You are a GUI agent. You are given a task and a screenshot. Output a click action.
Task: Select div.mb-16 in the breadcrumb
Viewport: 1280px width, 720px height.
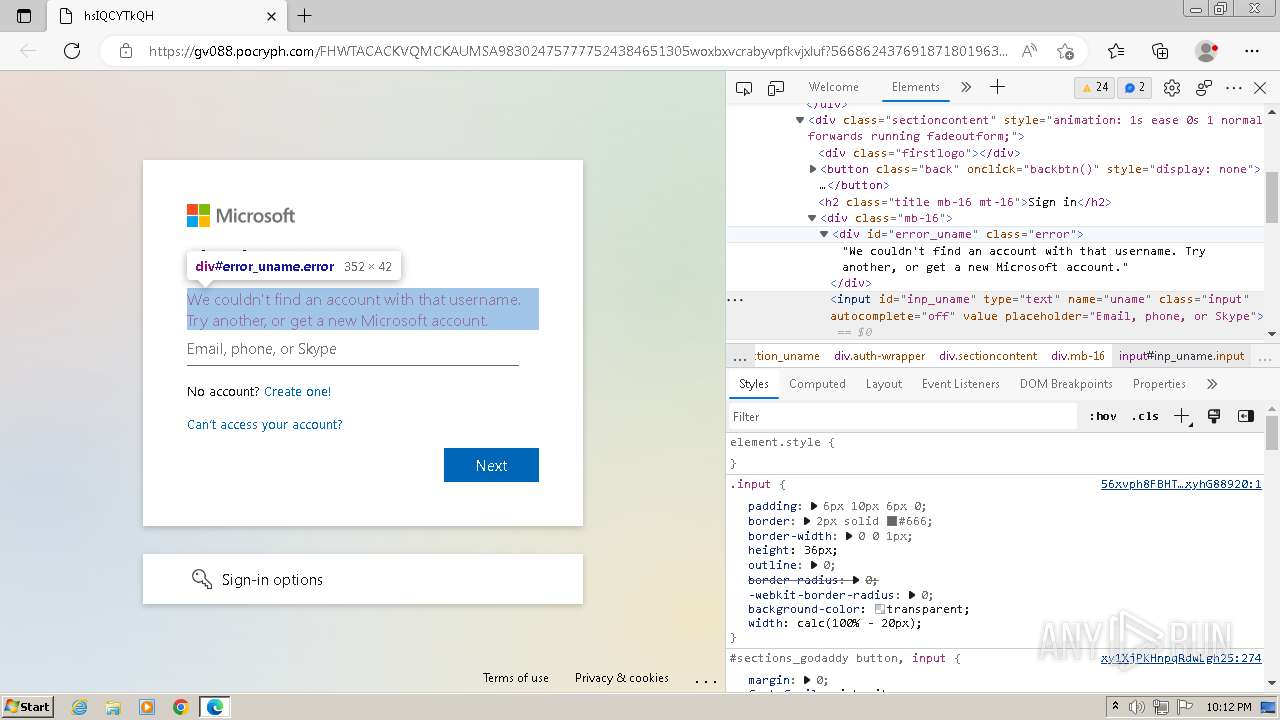click(1078, 356)
